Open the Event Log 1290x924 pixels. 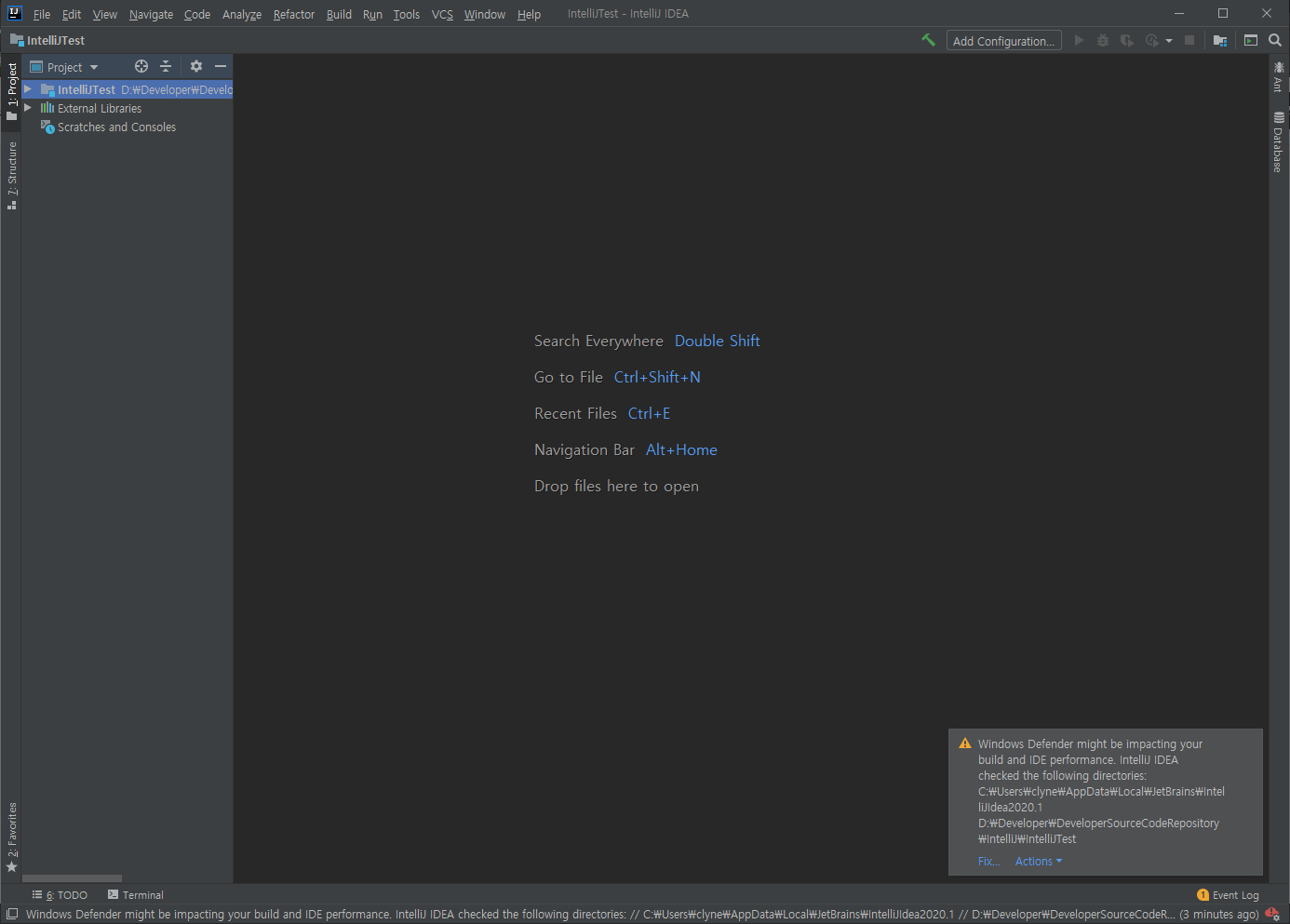(x=1228, y=895)
